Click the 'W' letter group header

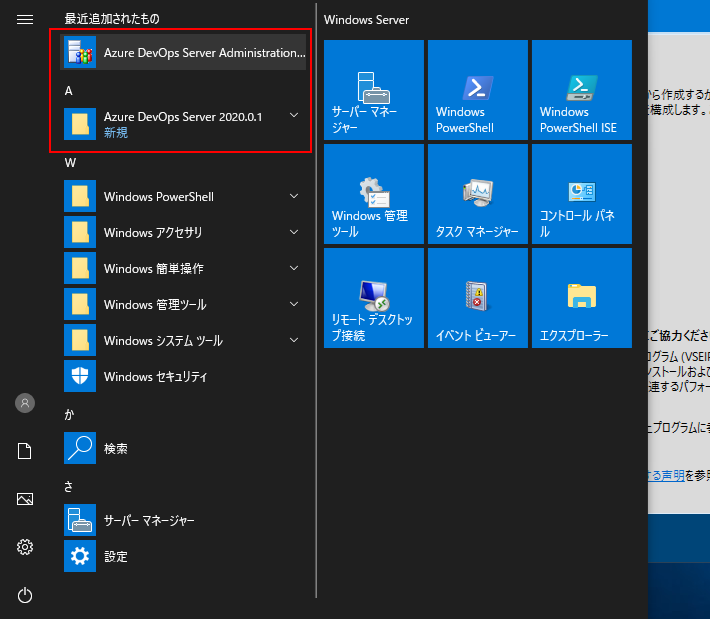[70, 163]
